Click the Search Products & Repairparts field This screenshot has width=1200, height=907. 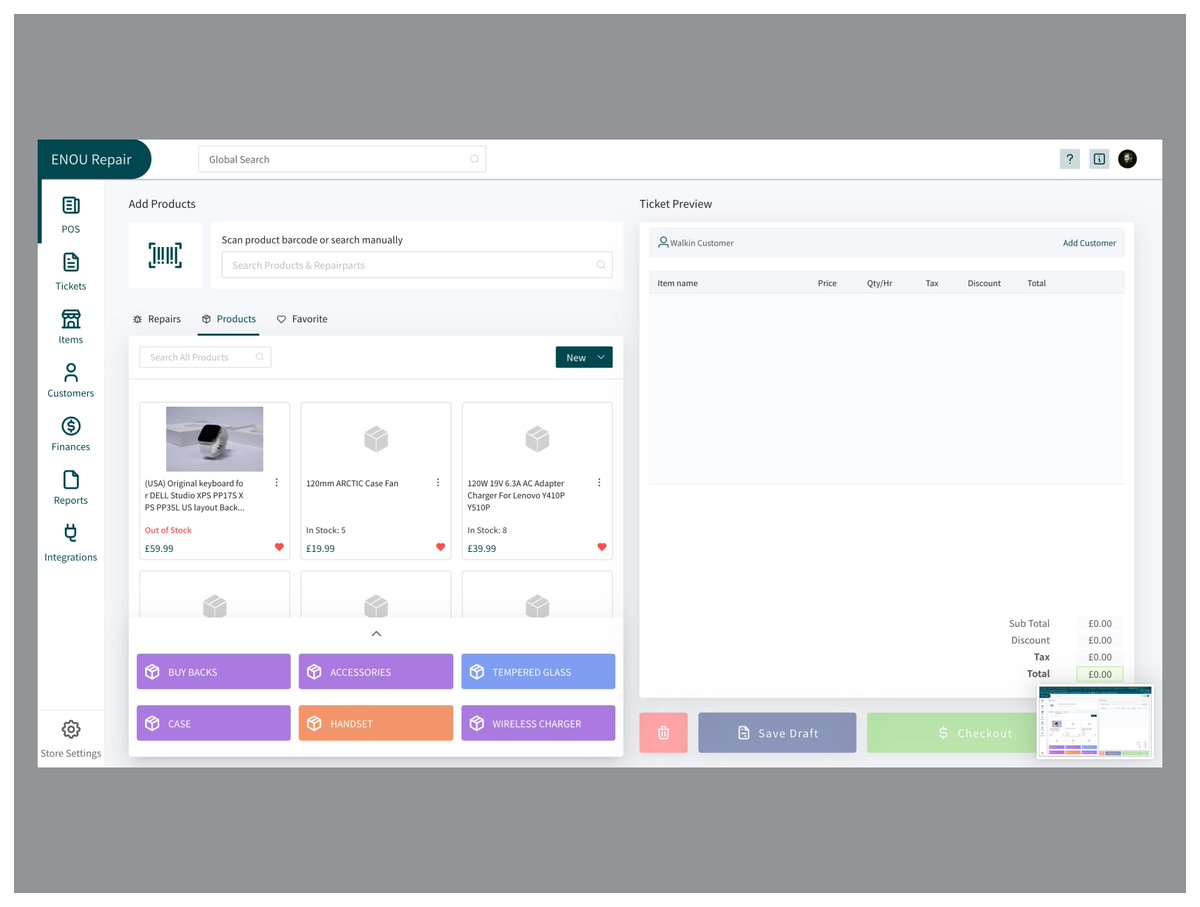click(417, 265)
